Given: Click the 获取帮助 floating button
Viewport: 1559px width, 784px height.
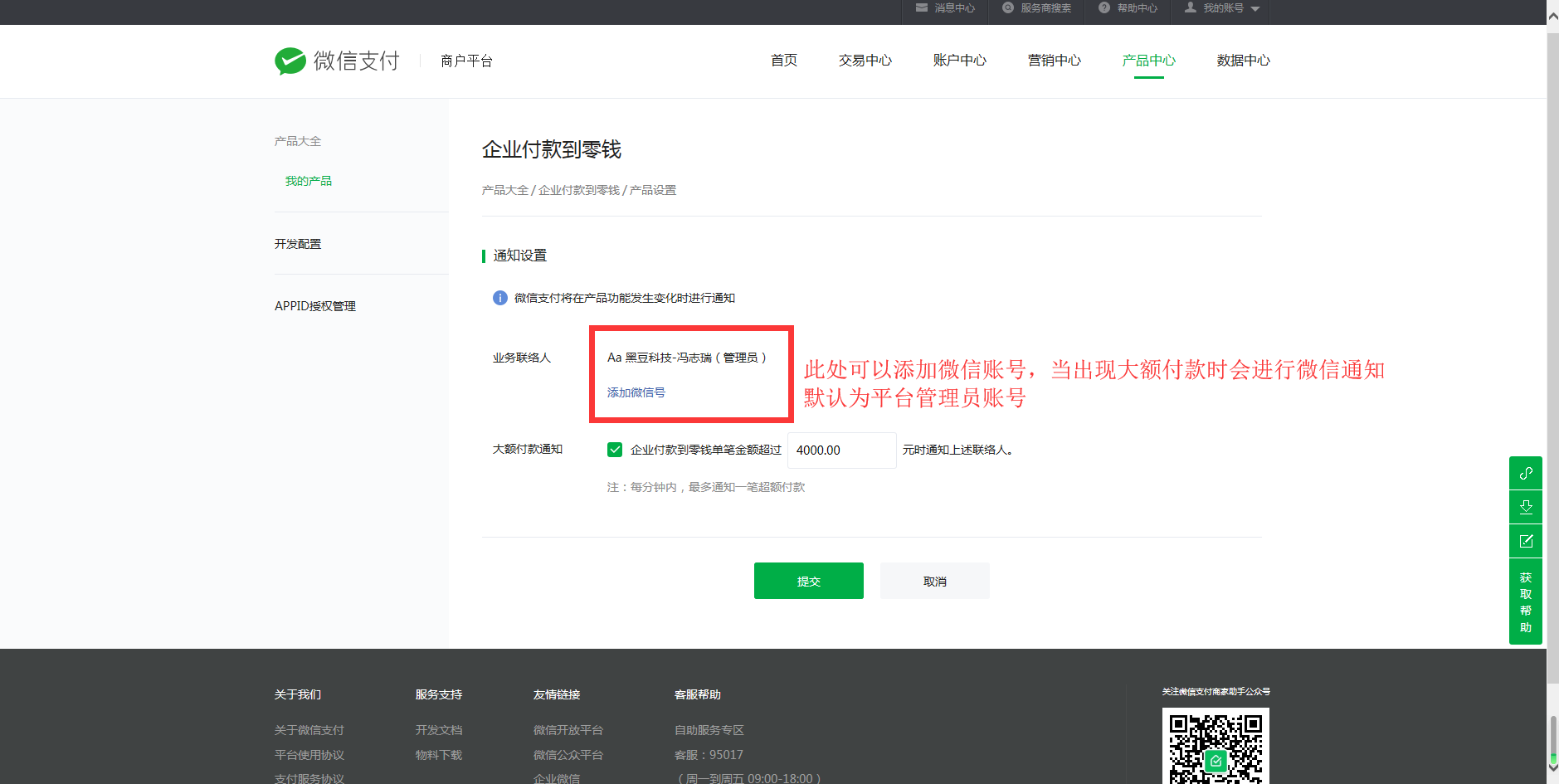Looking at the screenshot, I should coord(1526,601).
